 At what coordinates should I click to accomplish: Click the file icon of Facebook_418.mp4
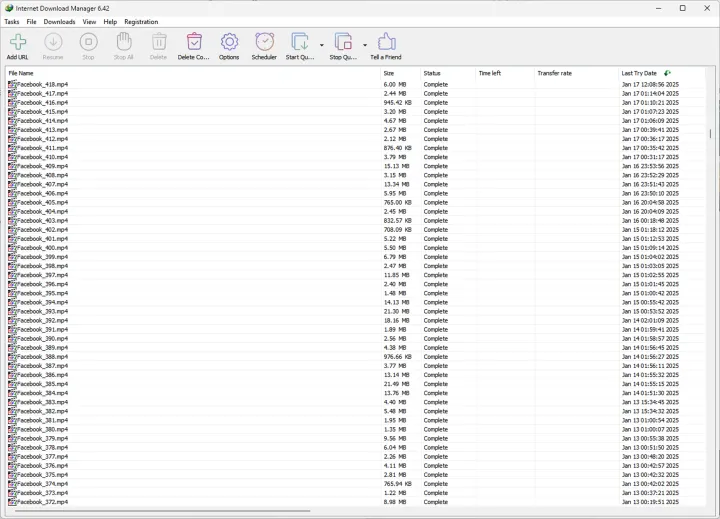pyautogui.click(x=12, y=84)
